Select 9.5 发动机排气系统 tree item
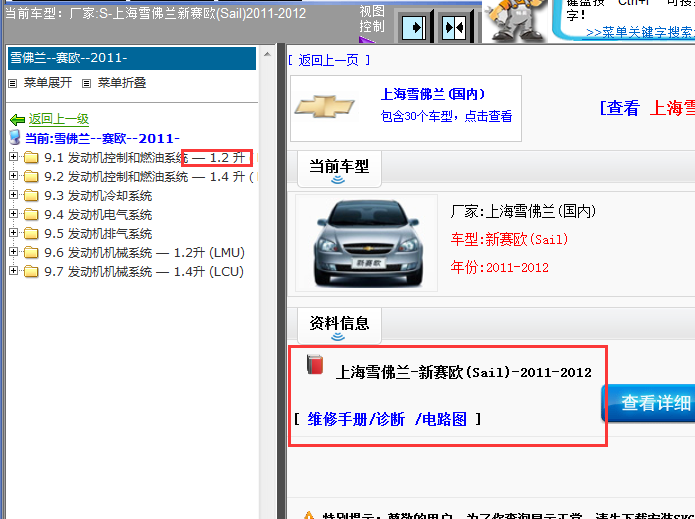This screenshot has width=695, height=519. click(98, 234)
